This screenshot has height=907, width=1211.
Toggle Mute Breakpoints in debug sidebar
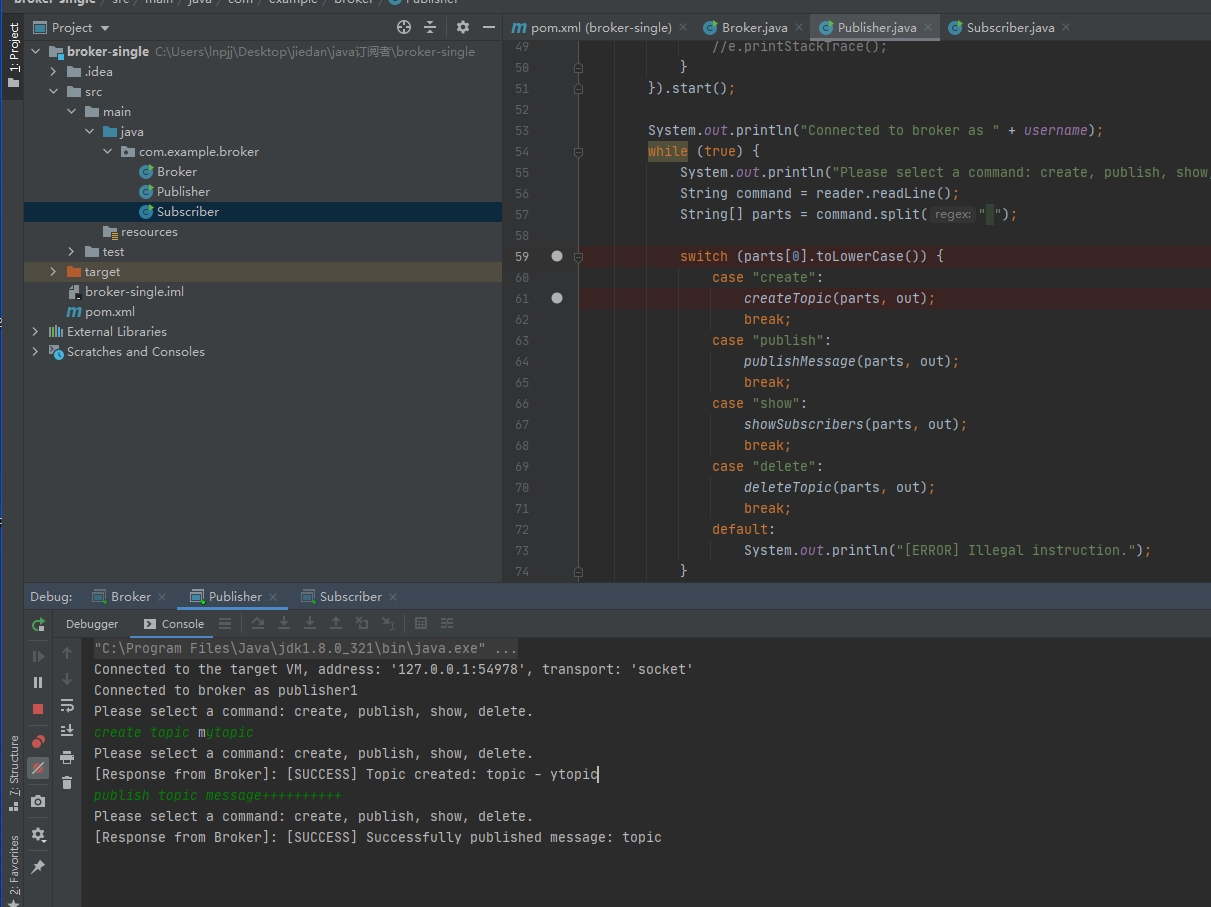(x=38, y=768)
